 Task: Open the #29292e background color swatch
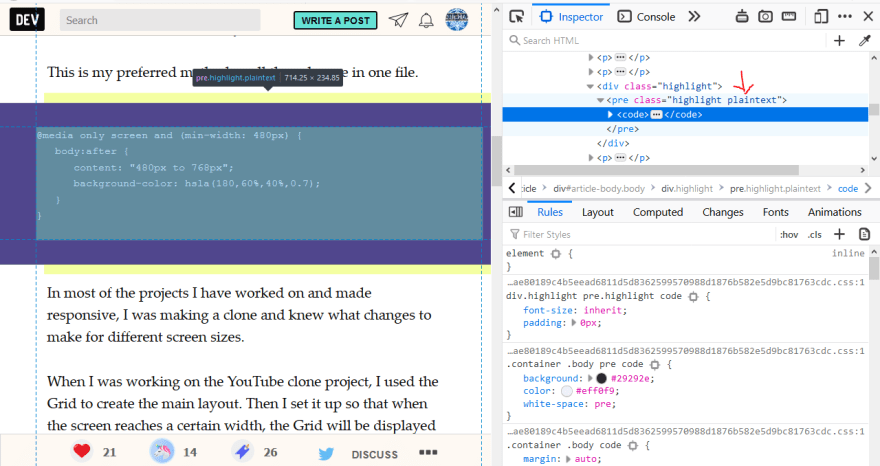click(601, 378)
